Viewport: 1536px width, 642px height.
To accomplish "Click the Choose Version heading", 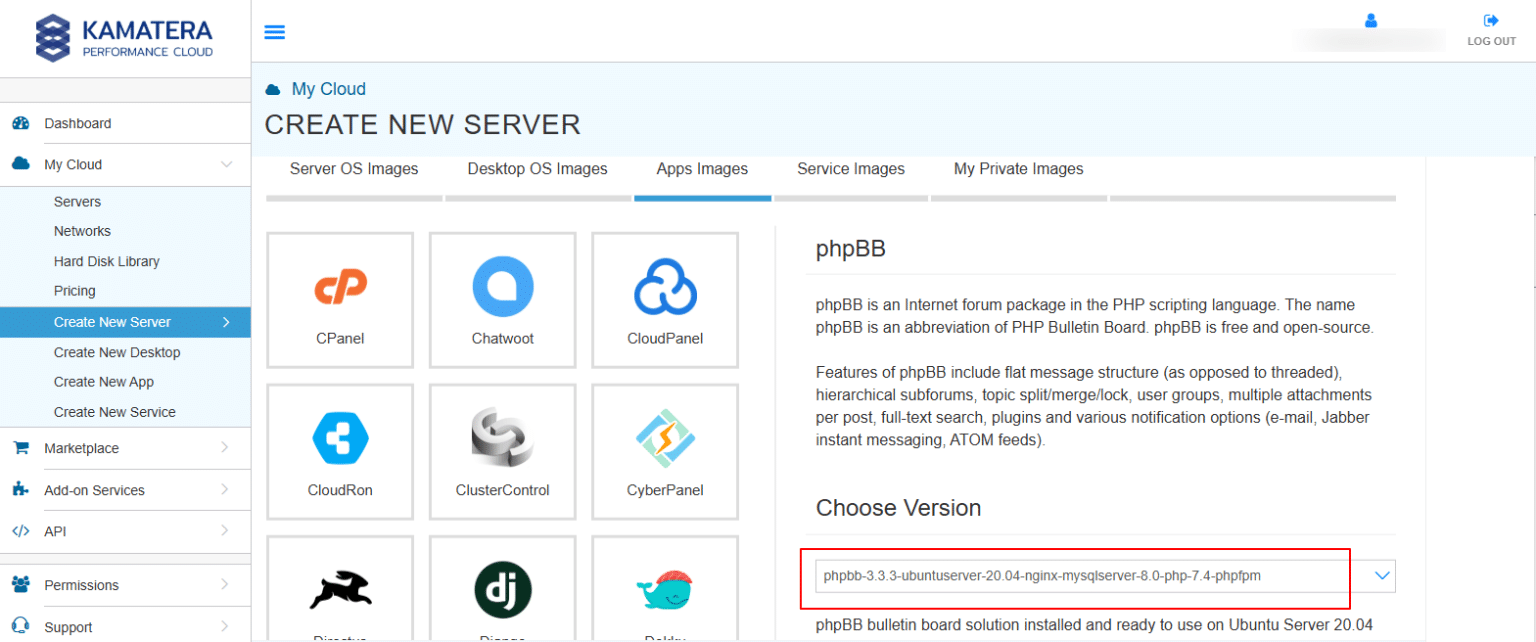I will point(898,508).
